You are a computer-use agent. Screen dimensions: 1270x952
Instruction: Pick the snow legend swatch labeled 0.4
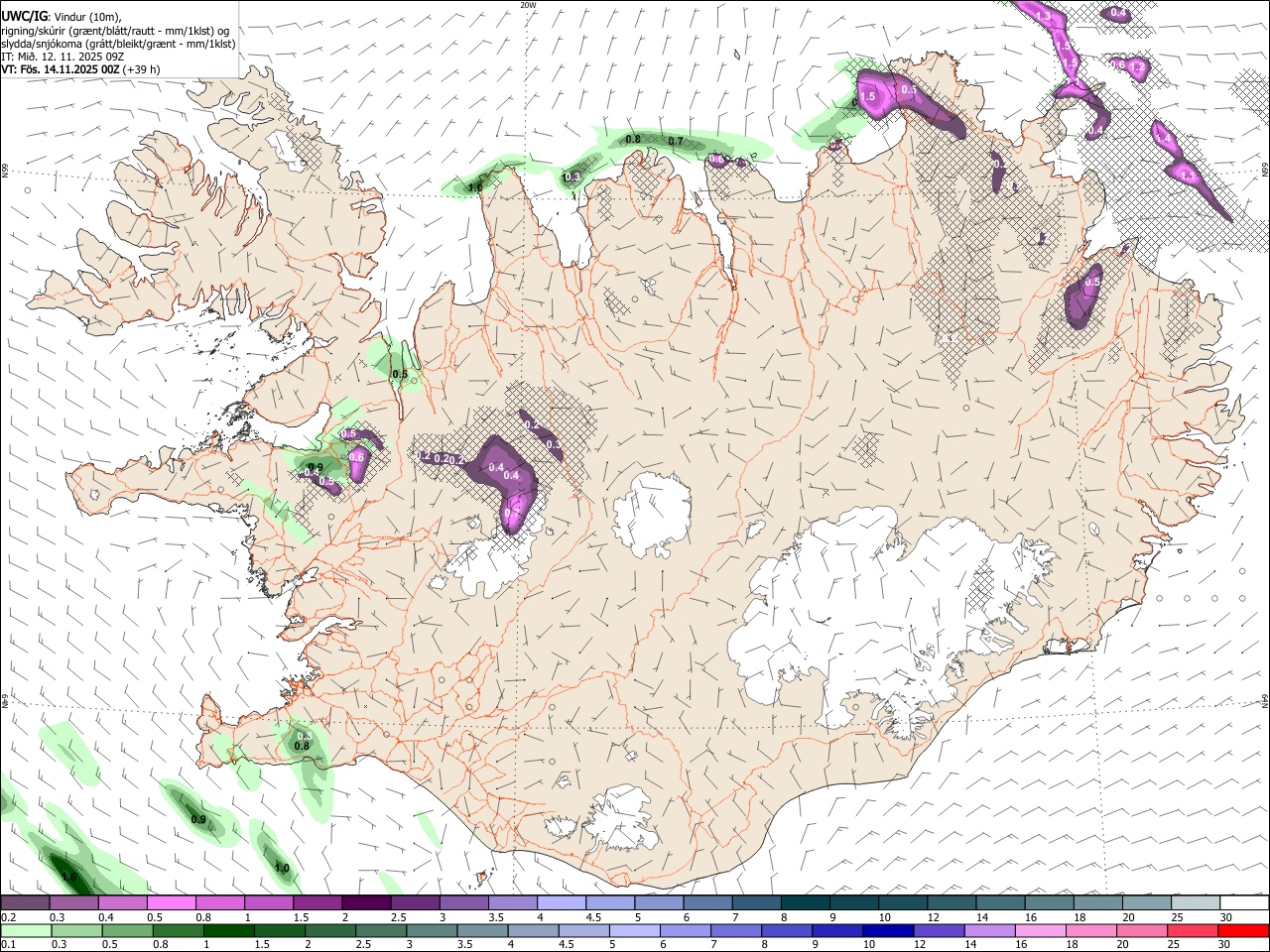click(123, 903)
